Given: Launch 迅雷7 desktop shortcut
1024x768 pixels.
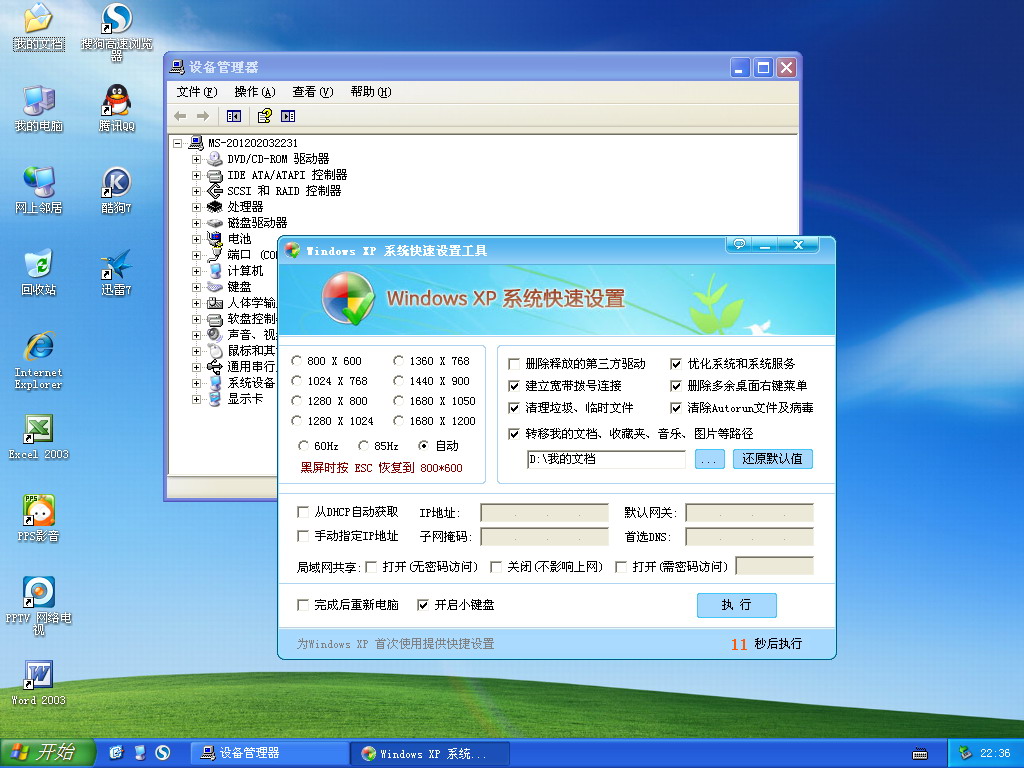Looking at the screenshot, I should (x=116, y=272).
